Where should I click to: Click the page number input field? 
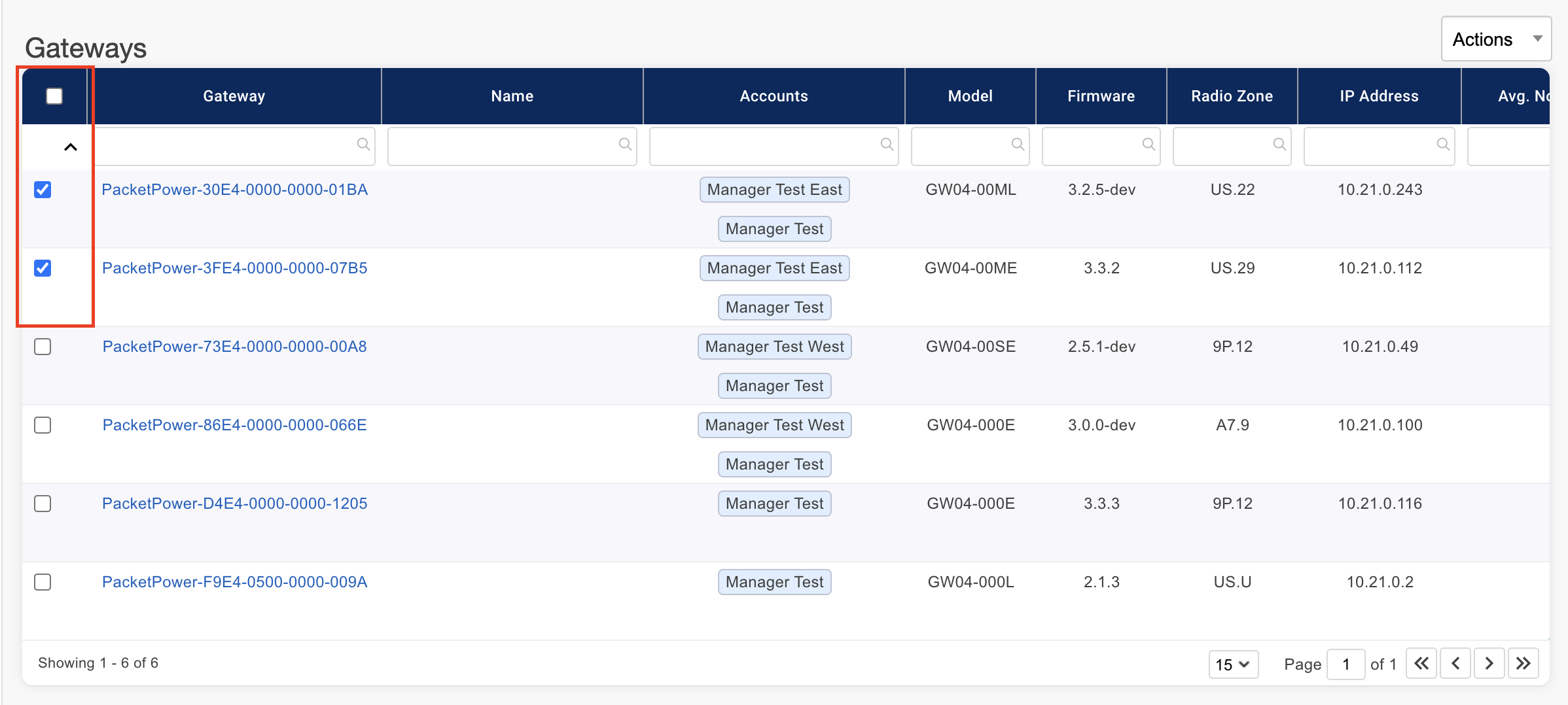point(1345,663)
